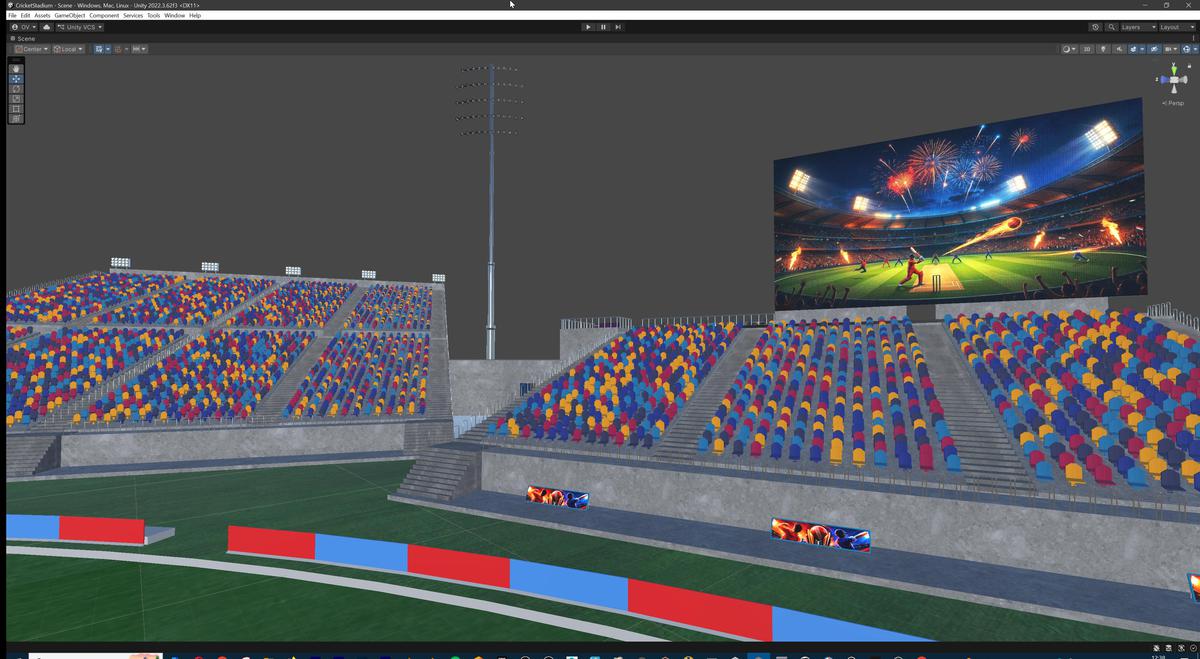This screenshot has height=659, width=1200.
Task: Open the Services menu
Action: [133, 15]
